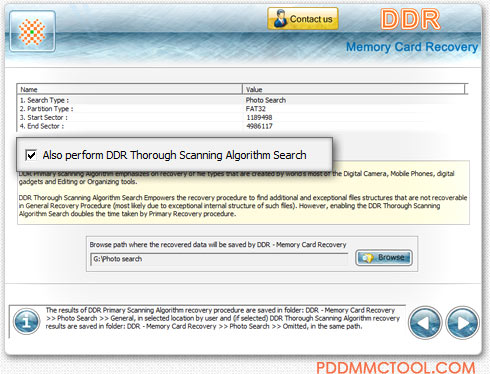Image resolution: width=490 pixels, height=374 pixels.
Task: Click the Contact us button
Action: point(303,19)
